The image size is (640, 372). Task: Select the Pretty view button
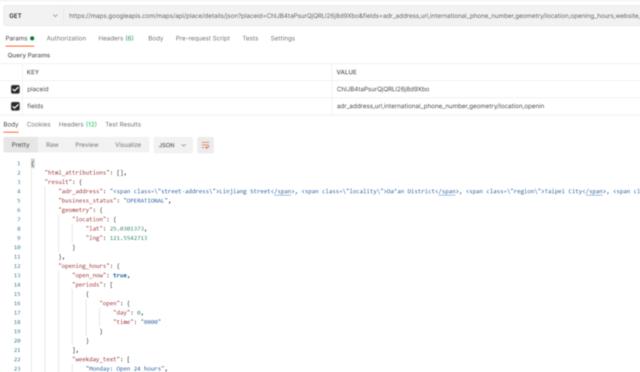(x=20, y=145)
